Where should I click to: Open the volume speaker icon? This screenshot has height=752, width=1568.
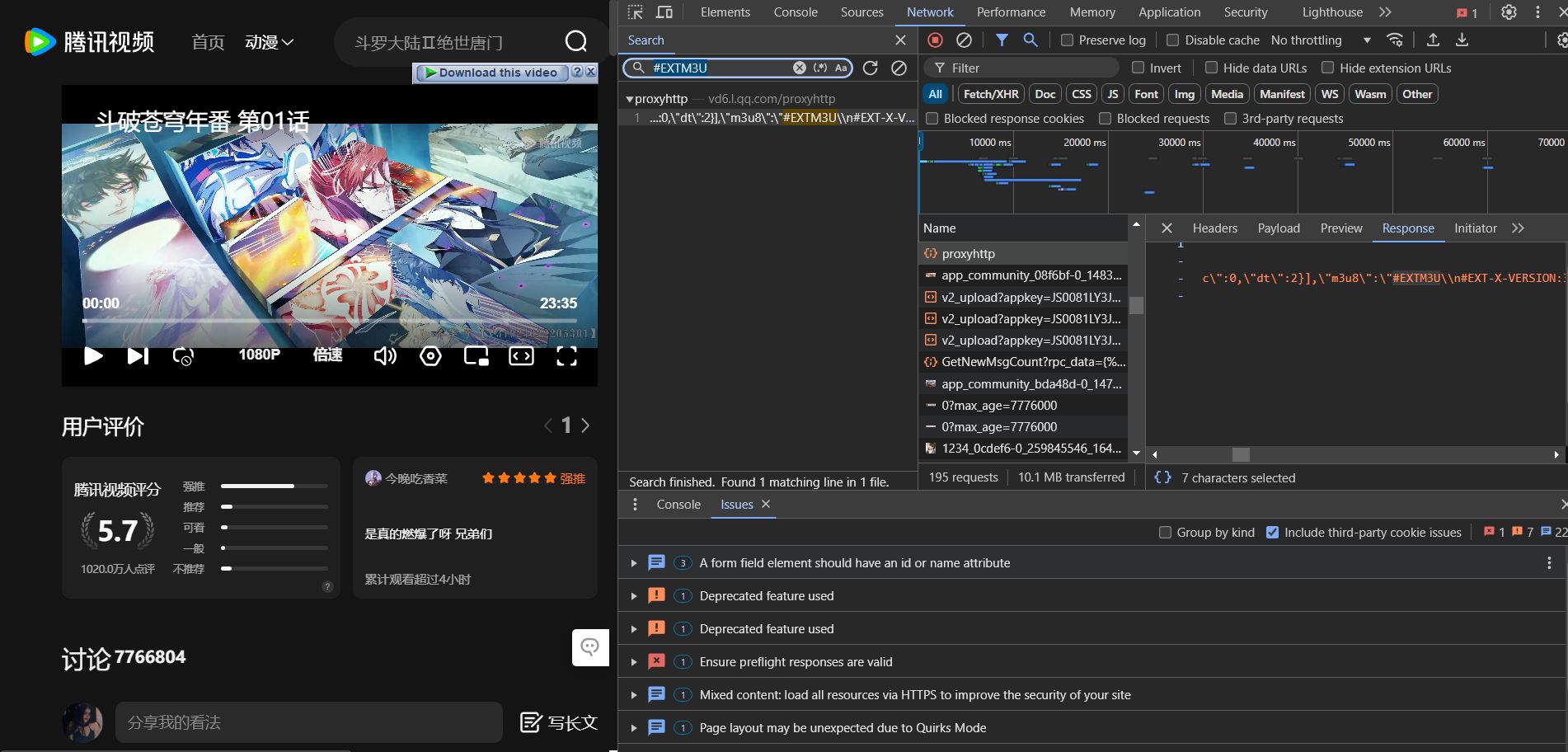[385, 355]
